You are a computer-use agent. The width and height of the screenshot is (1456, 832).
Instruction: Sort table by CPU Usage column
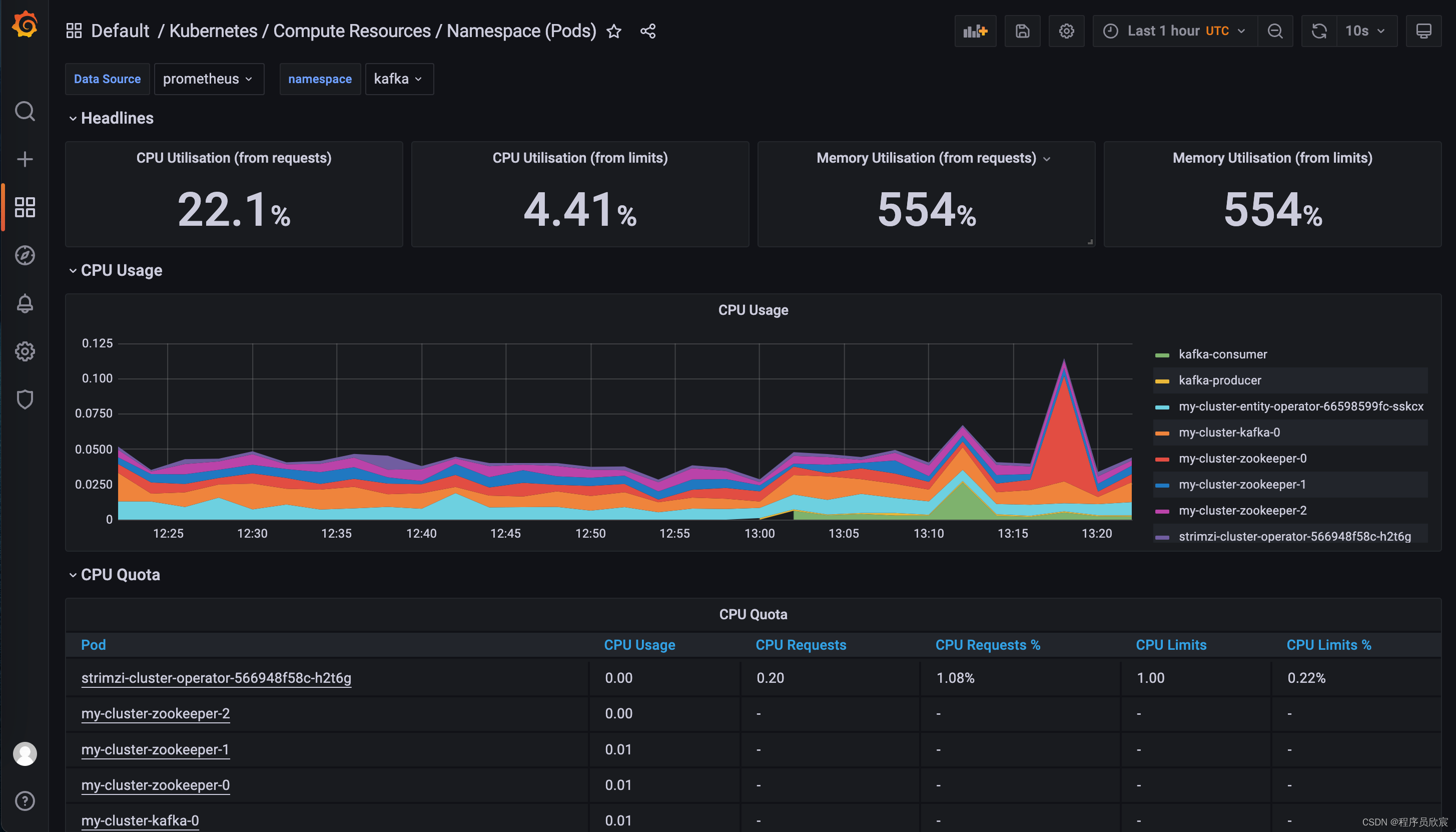coord(639,645)
